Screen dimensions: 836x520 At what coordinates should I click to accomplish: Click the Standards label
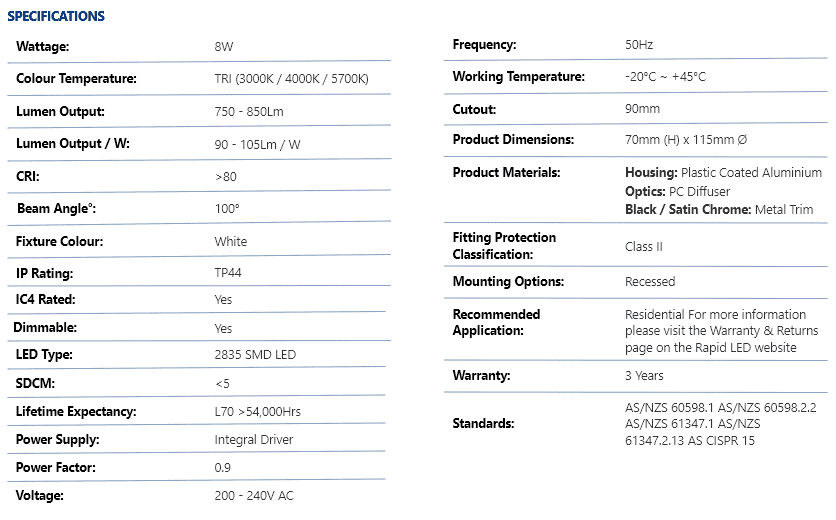click(x=483, y=423)
